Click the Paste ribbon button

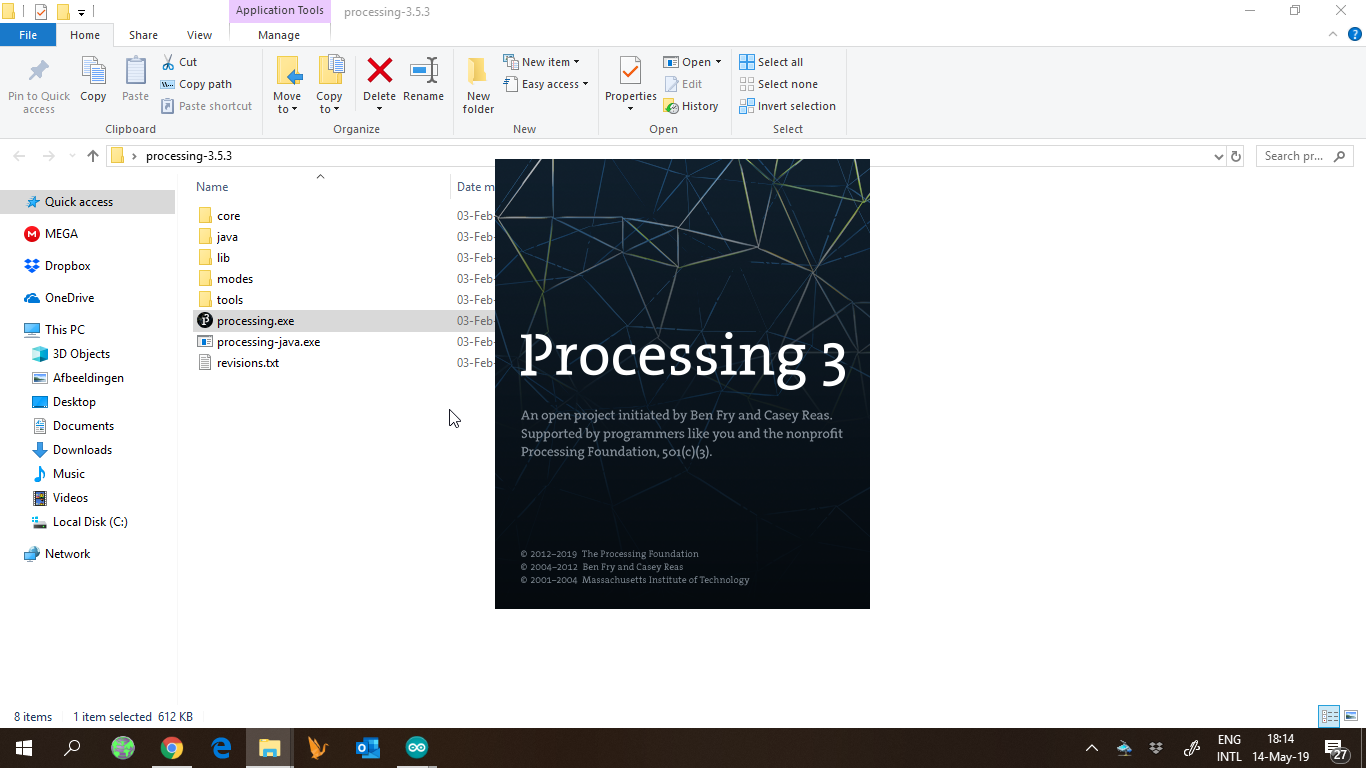pyautogui.click(x=135, y=80)
